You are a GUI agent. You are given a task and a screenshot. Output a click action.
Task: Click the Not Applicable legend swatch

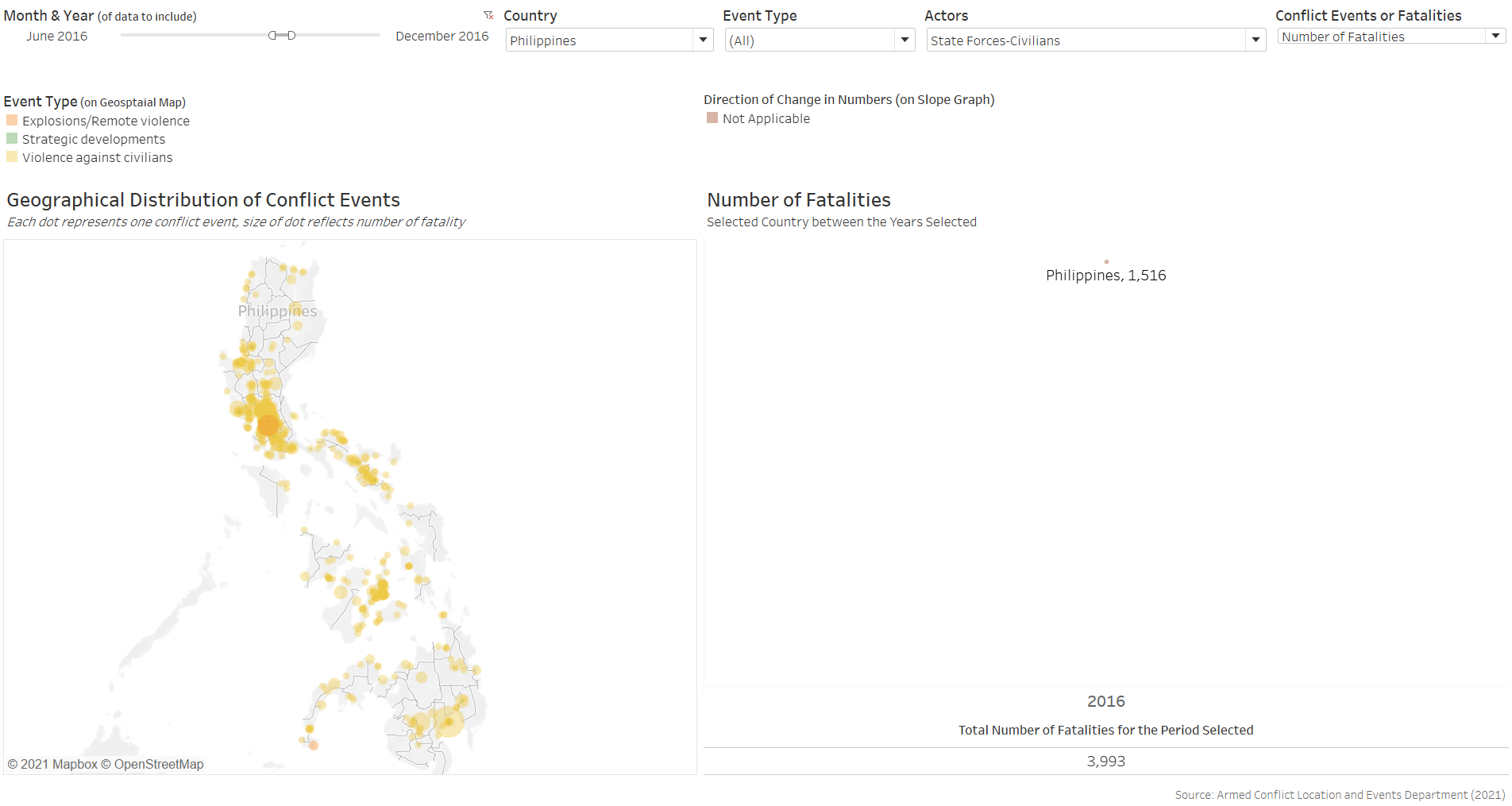pos(712,118)
